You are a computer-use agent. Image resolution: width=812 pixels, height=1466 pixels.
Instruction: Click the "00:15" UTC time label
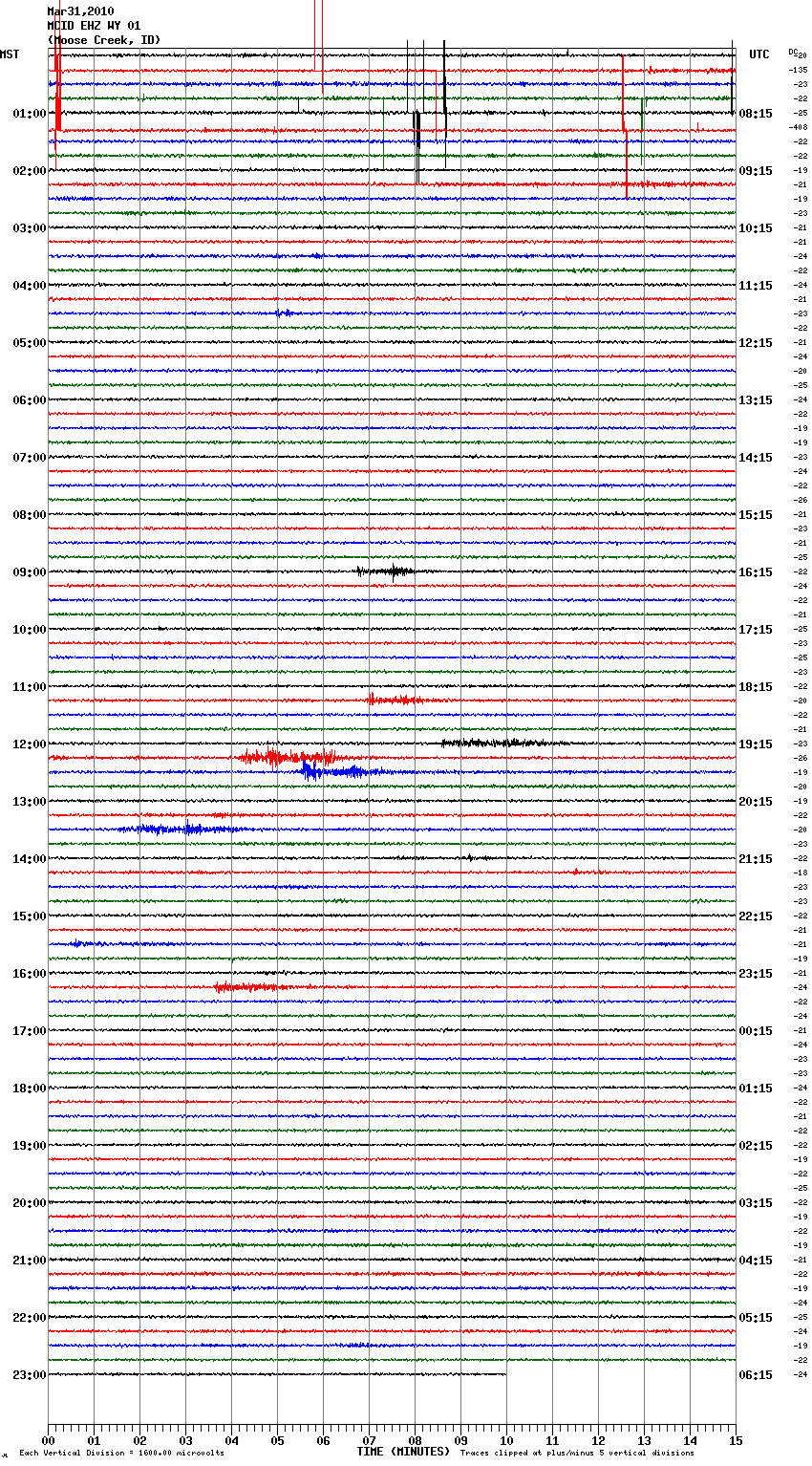(756, 1031)
